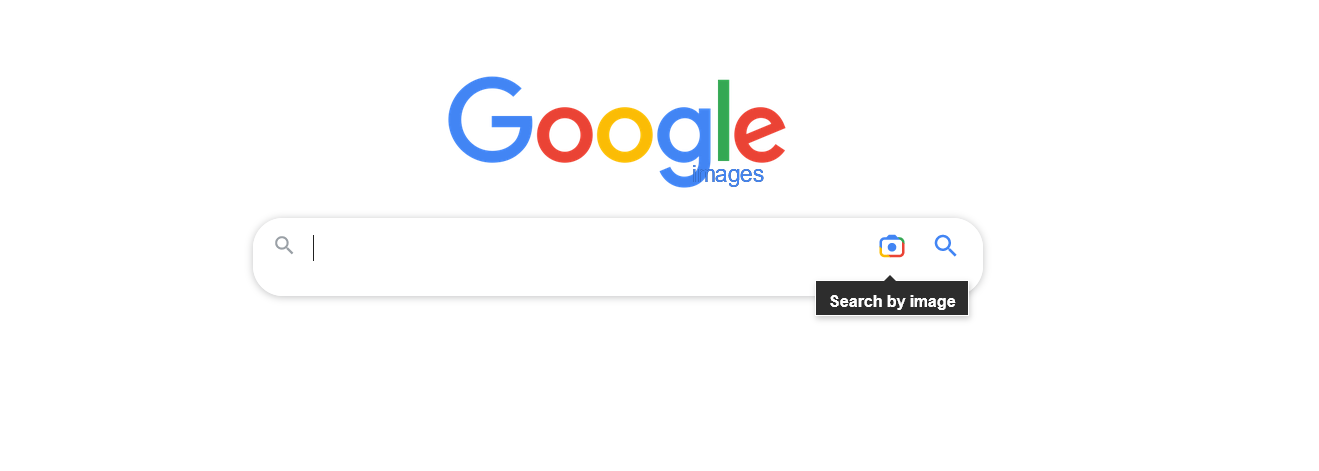This screenshot has width=1319, height=471.
Task: Open Search by image camera icon
Action: point(892,246)
